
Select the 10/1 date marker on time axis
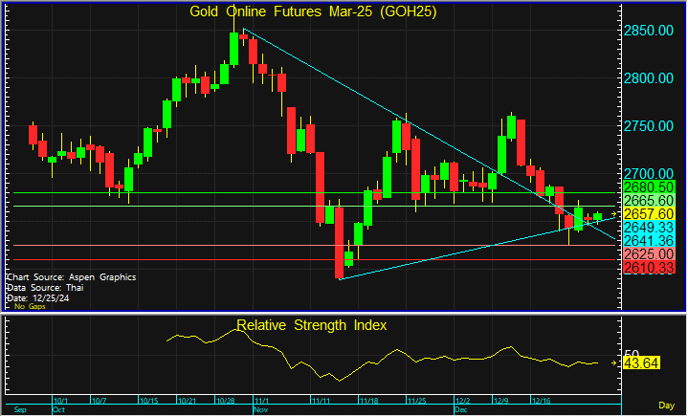coord(61,401)
